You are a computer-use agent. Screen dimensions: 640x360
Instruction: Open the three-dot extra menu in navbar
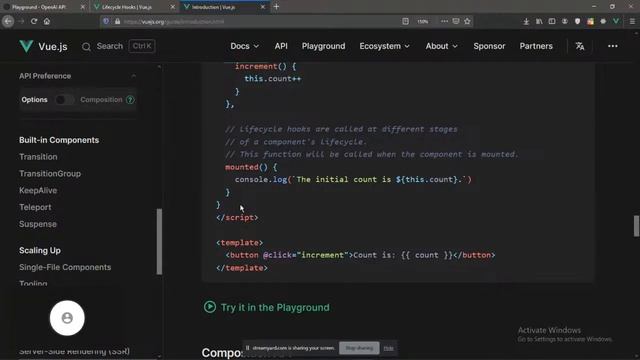tap(613, 46)
